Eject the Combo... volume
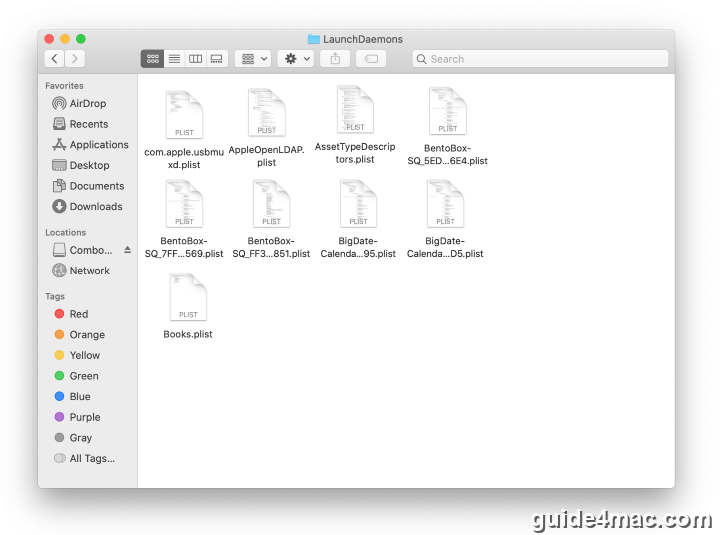 coord(128,250)
